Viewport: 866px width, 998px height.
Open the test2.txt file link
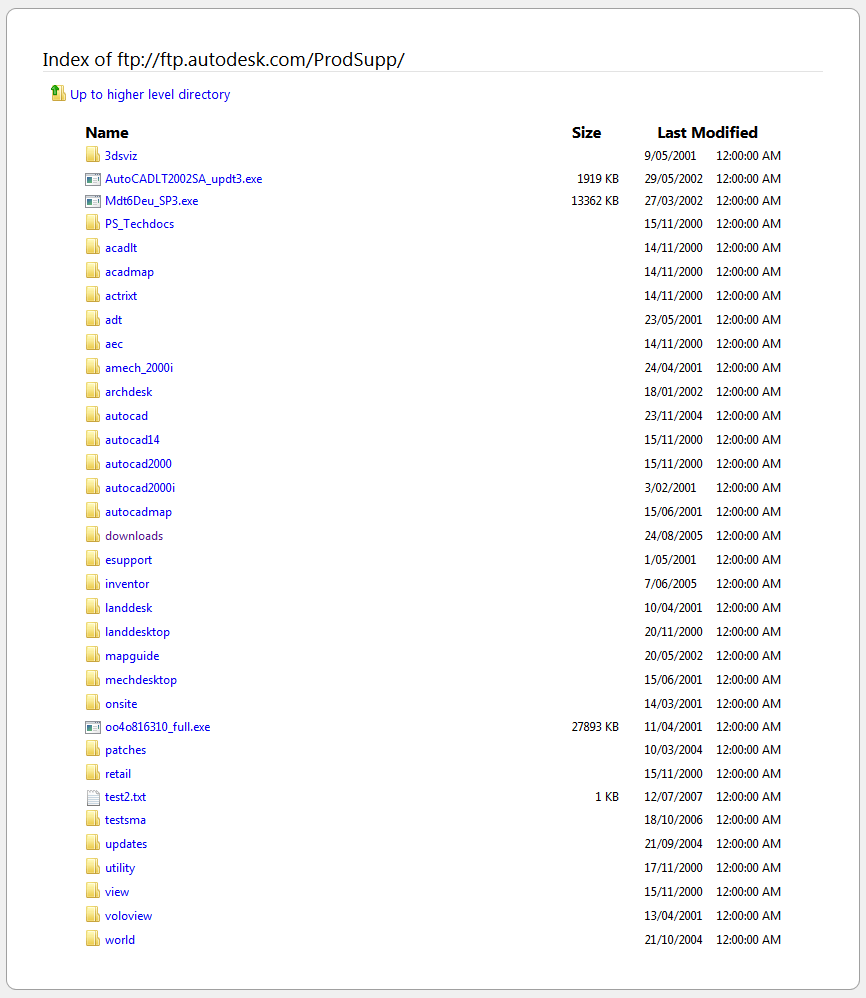125,797
